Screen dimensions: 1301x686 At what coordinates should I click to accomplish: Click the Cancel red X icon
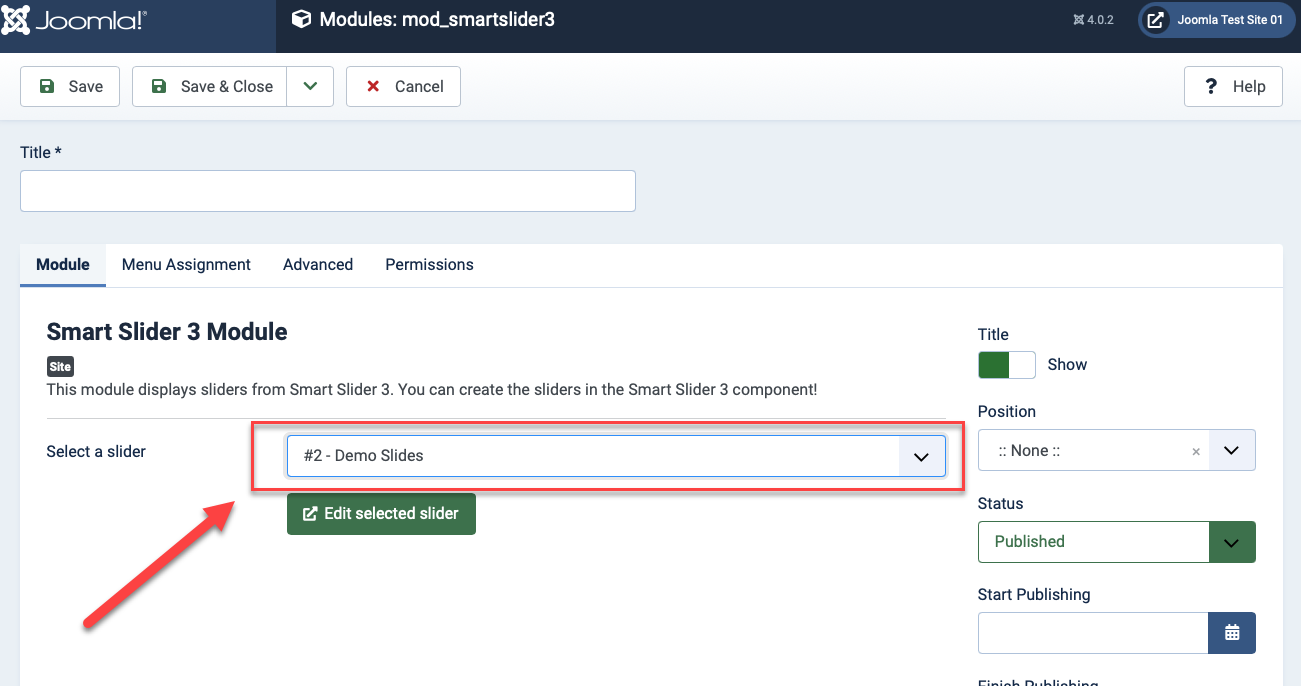point(373,87)
